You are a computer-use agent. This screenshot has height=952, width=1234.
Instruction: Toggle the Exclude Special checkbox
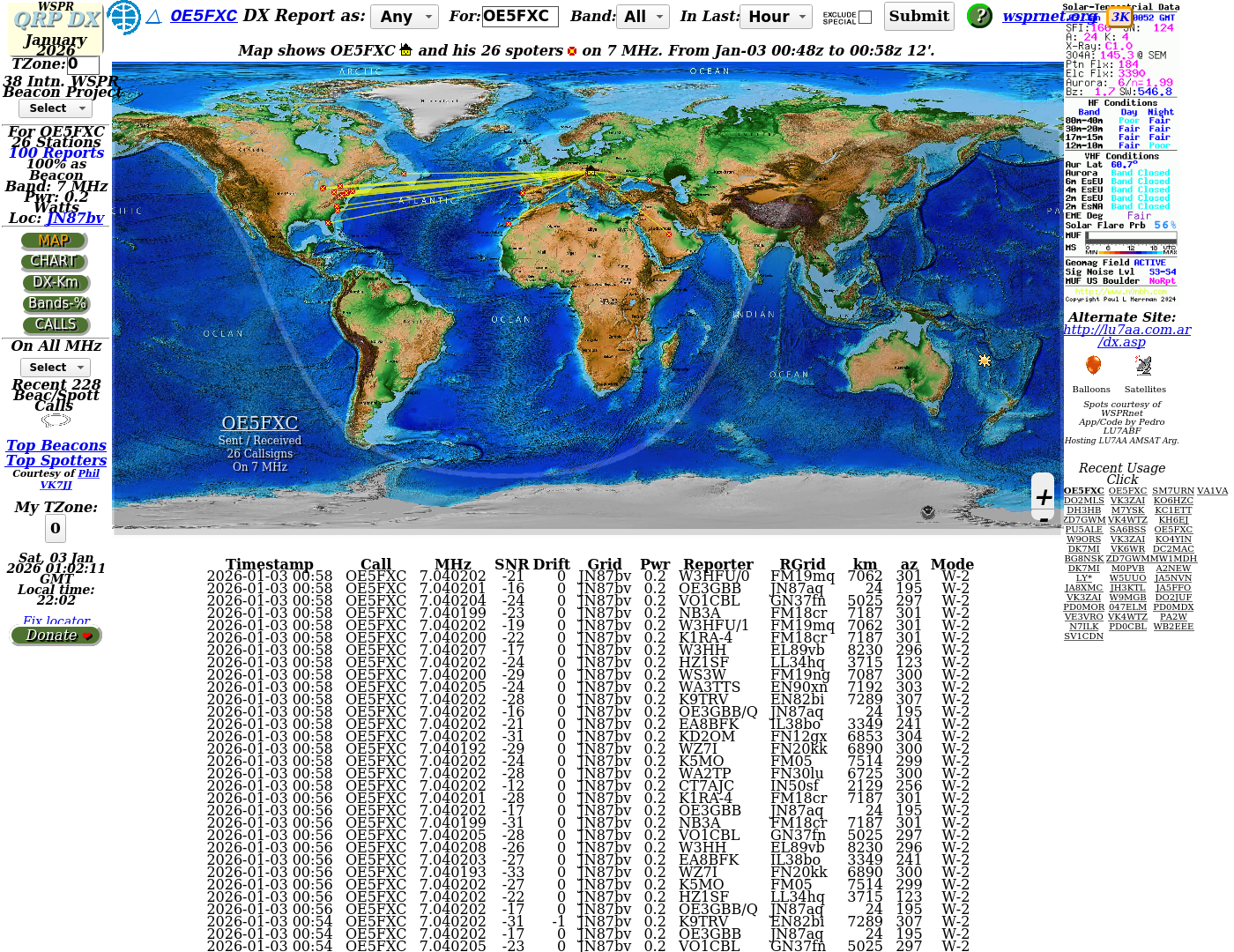click(865, 17)
